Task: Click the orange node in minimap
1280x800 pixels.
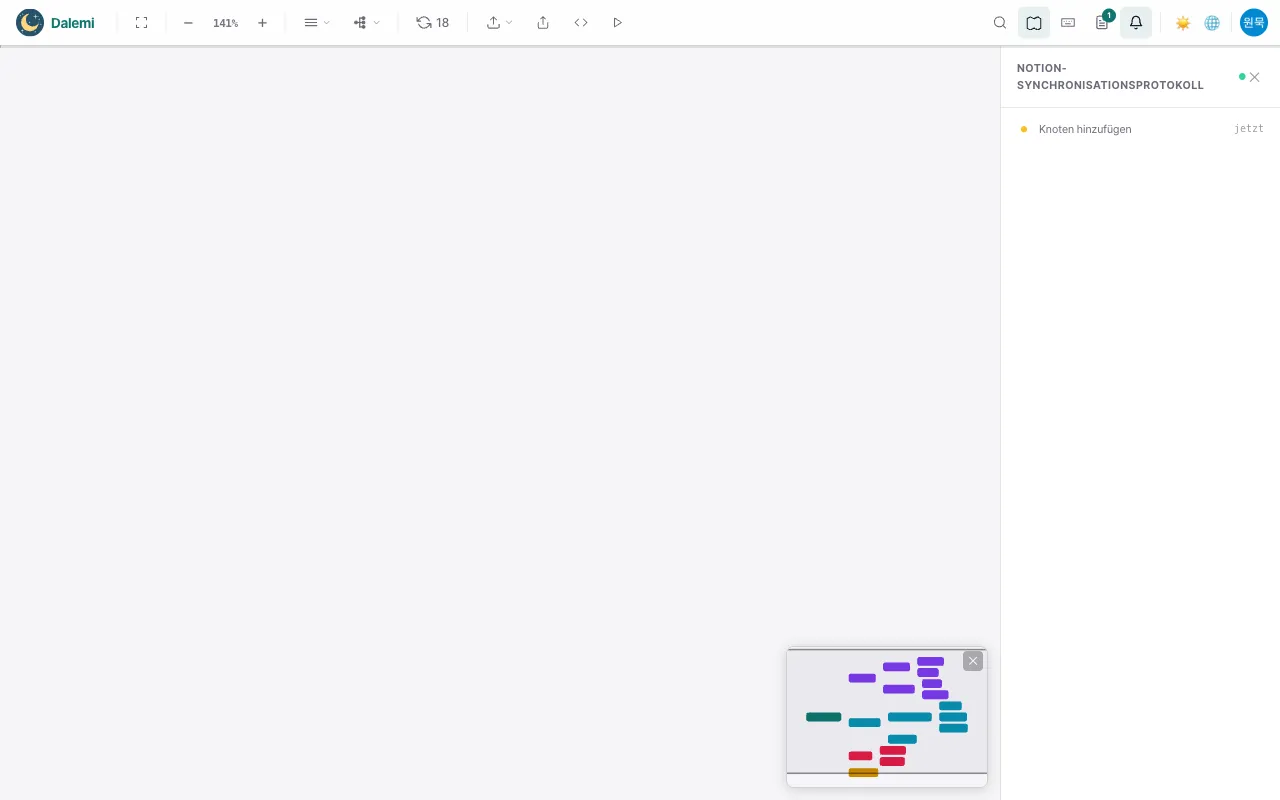Action: 863,772
